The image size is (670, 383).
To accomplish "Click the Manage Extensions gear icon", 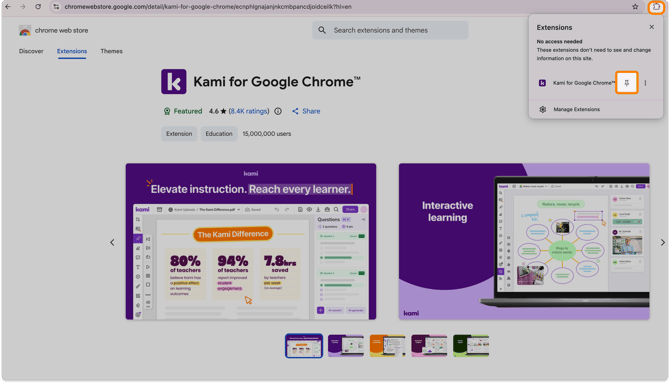I will click(x=542, y=109).
